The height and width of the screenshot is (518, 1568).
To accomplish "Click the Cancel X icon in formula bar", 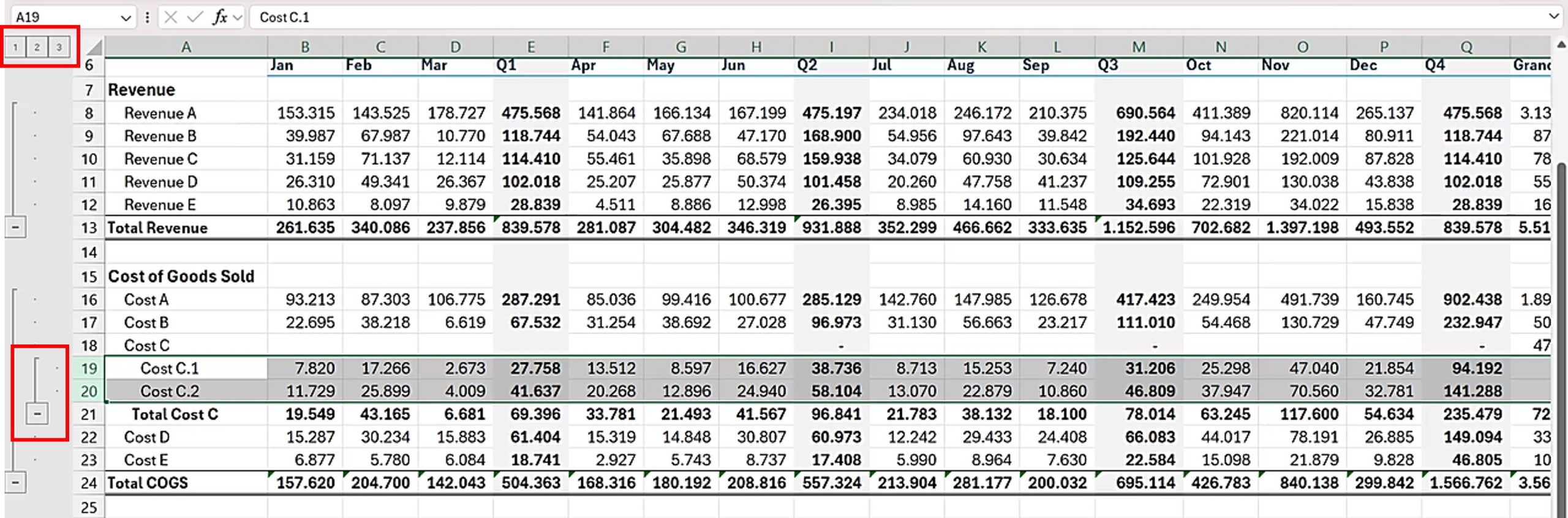I will point(171,17).
